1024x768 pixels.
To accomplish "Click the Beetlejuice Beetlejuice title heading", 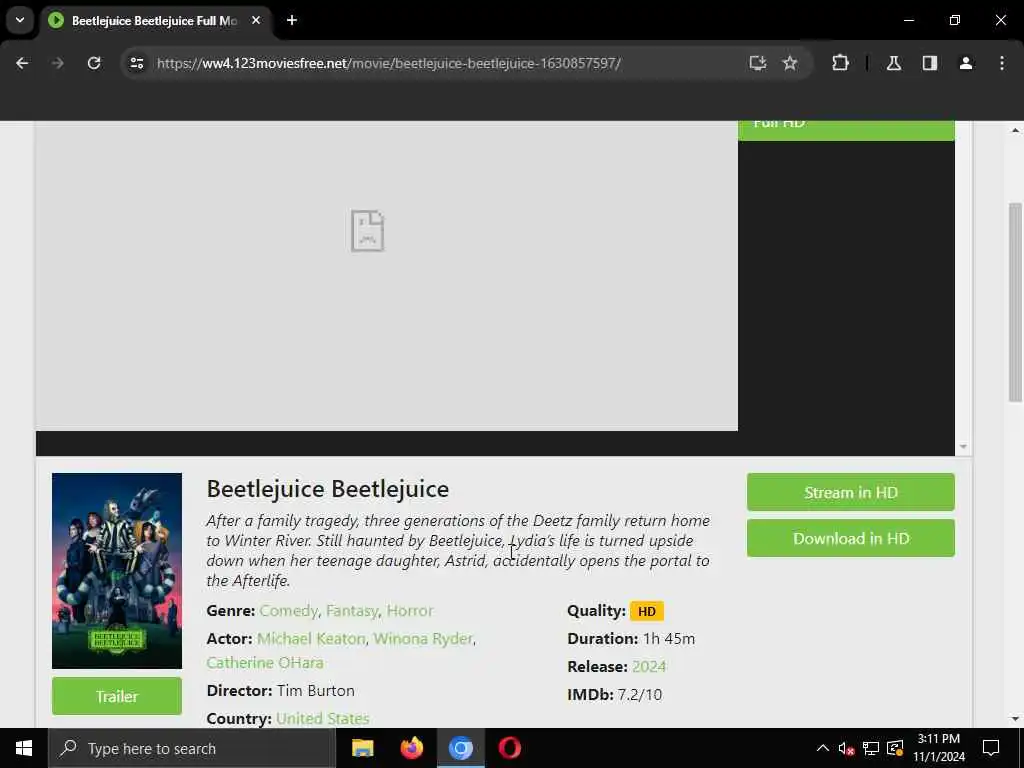I will point(328,488).
